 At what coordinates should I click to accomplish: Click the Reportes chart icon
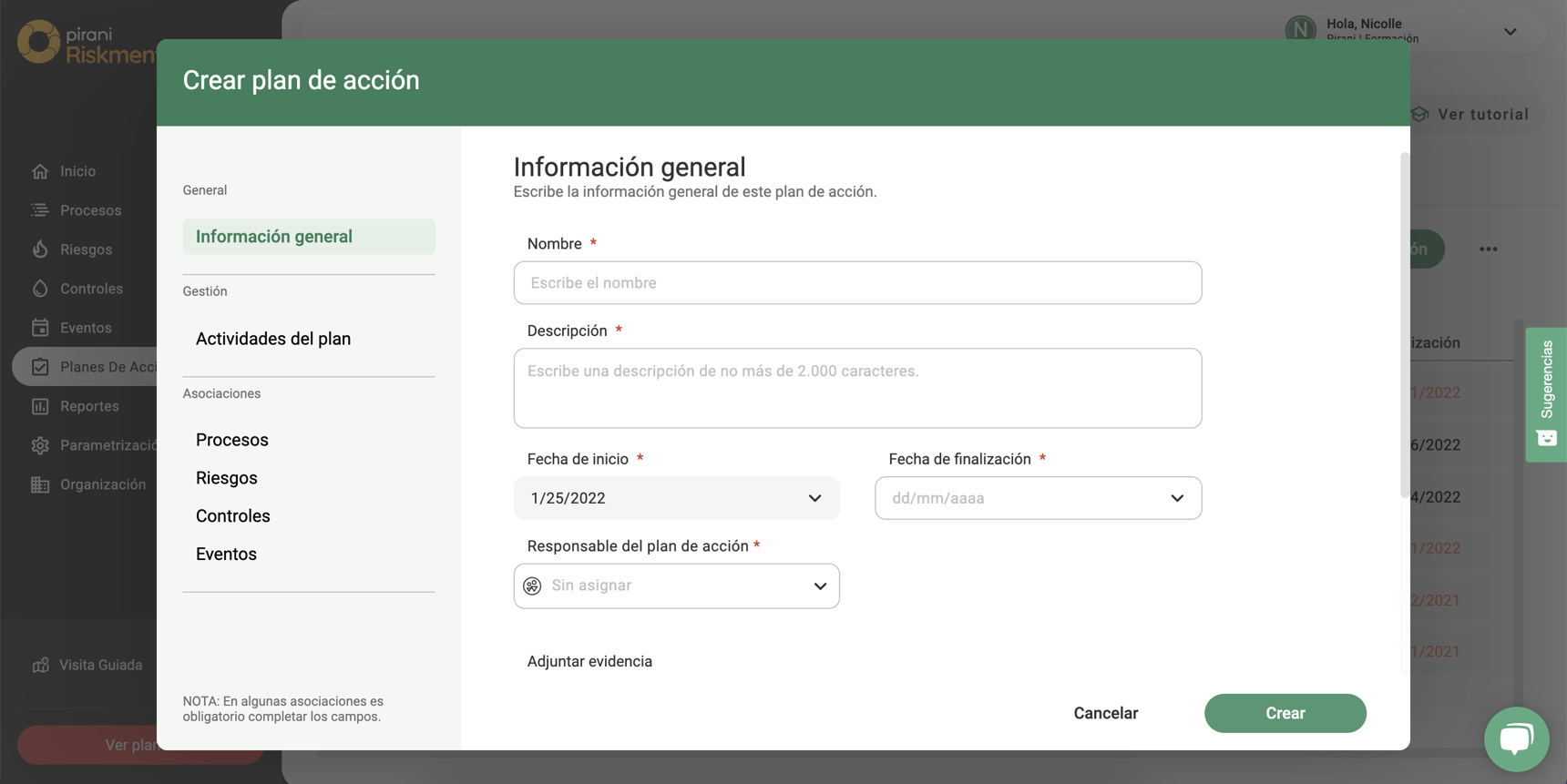tap(40, 406)
